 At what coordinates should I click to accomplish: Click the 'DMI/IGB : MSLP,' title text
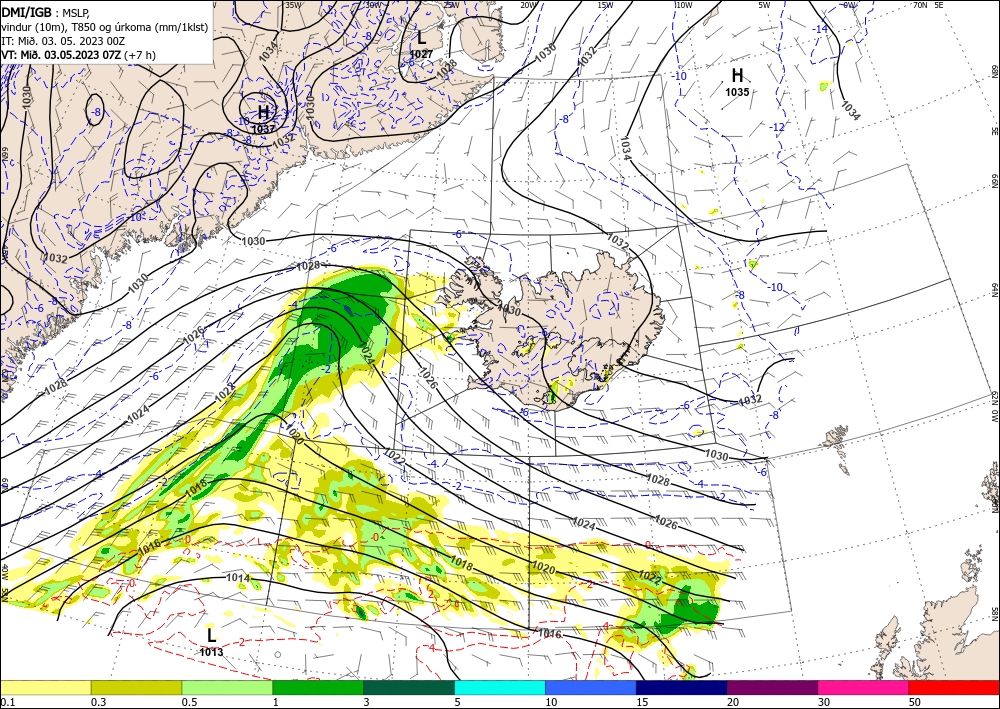(45, 11)
